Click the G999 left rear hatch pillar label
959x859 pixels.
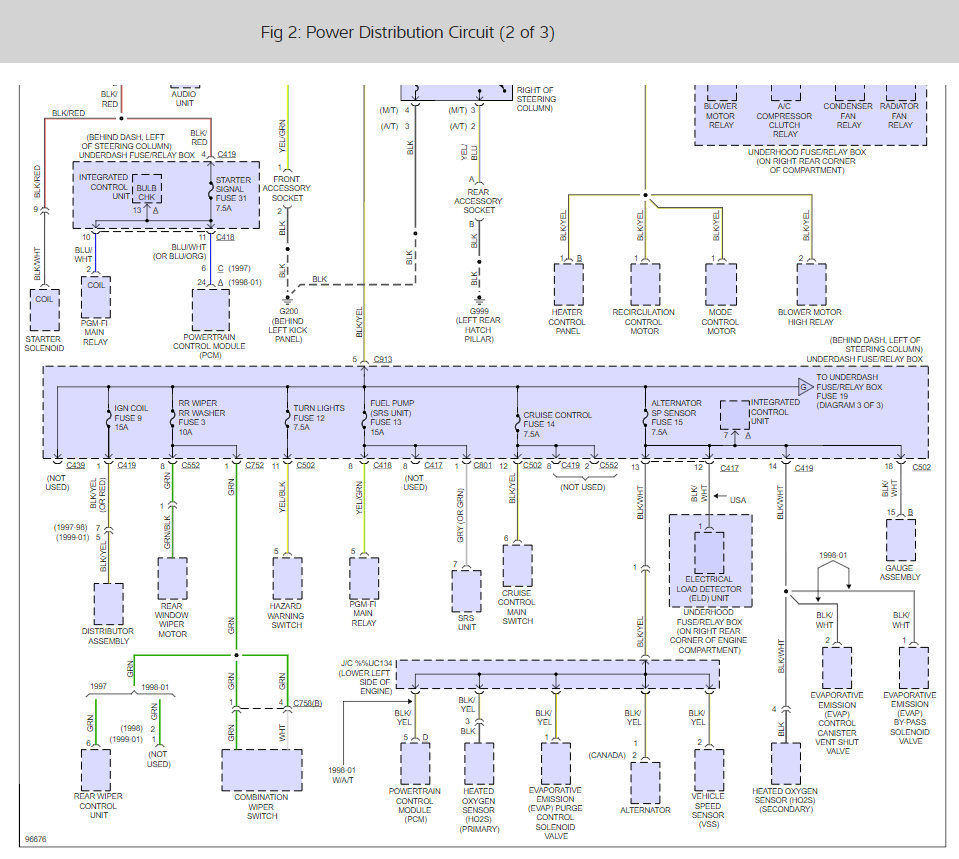478,325
